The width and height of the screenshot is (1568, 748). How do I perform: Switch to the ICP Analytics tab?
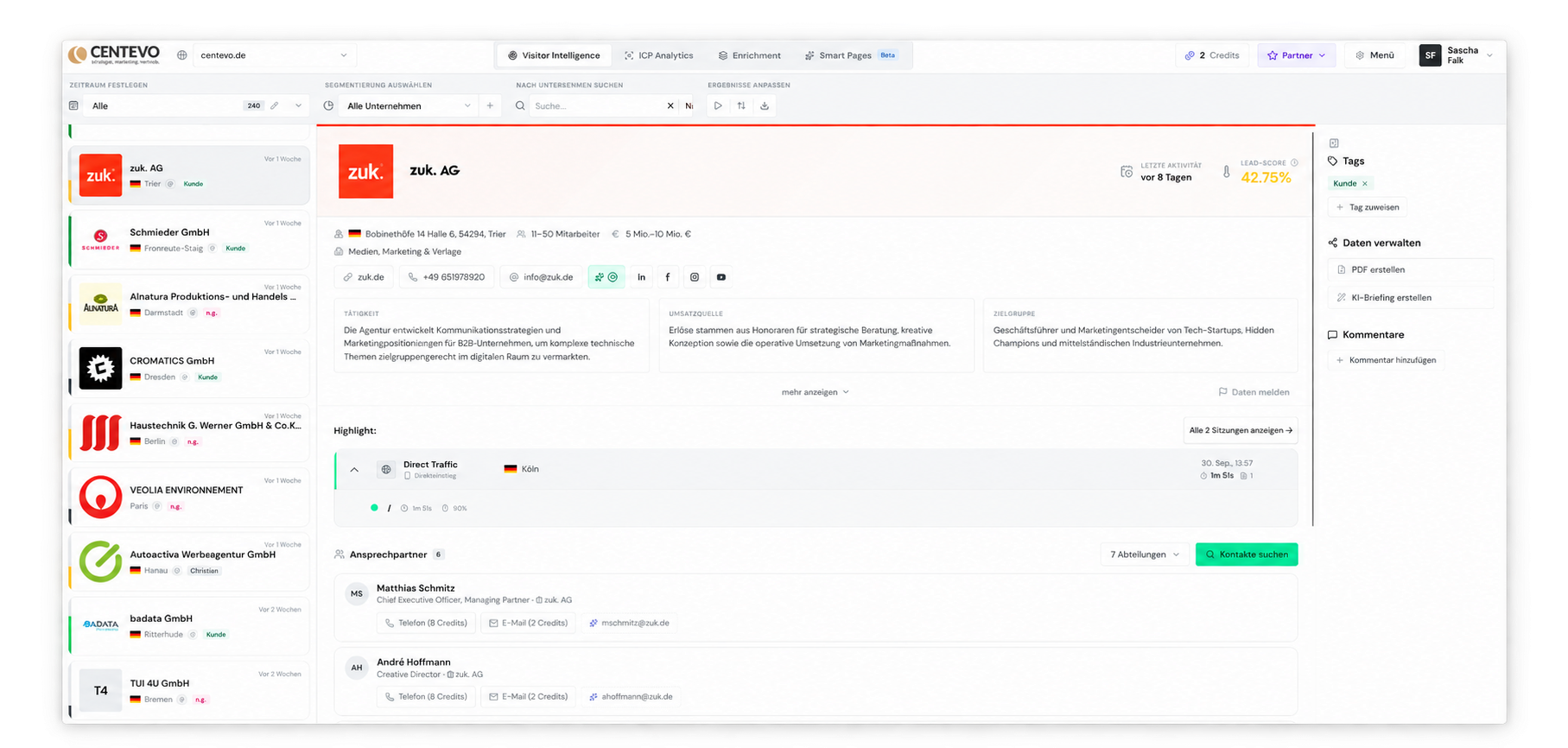658,55
